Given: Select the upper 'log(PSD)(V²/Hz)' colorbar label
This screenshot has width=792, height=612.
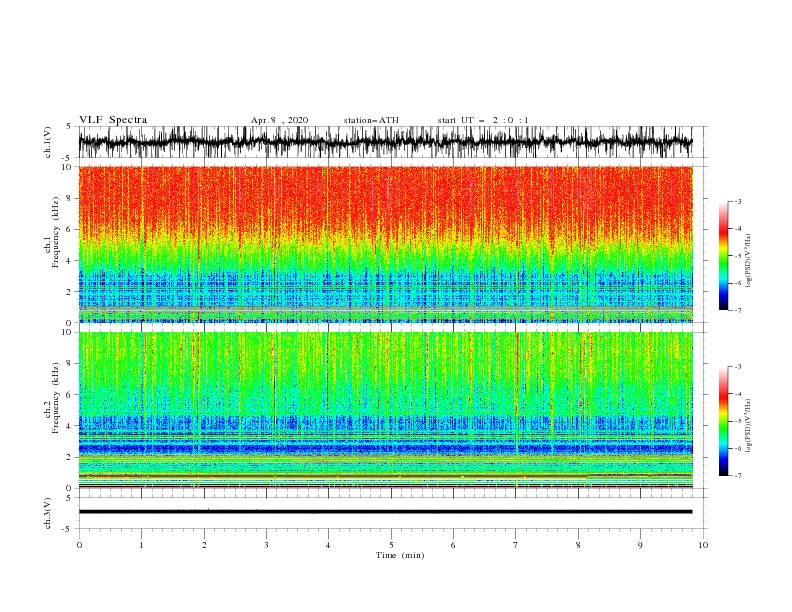Looking at the screenshot, I should tap(748, 261).
